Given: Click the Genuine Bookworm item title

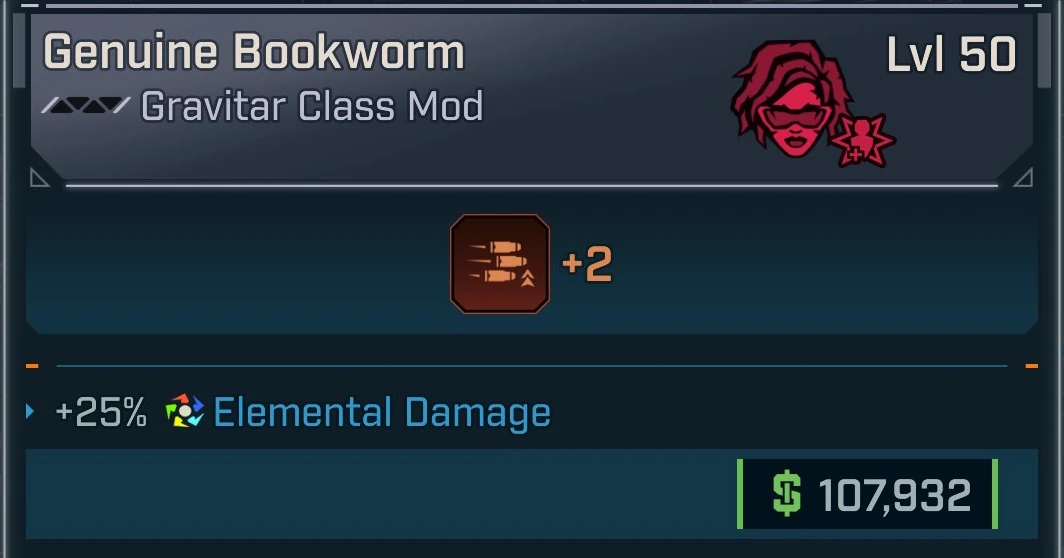Looking at the screenshot, I should [x=254, y=52].
